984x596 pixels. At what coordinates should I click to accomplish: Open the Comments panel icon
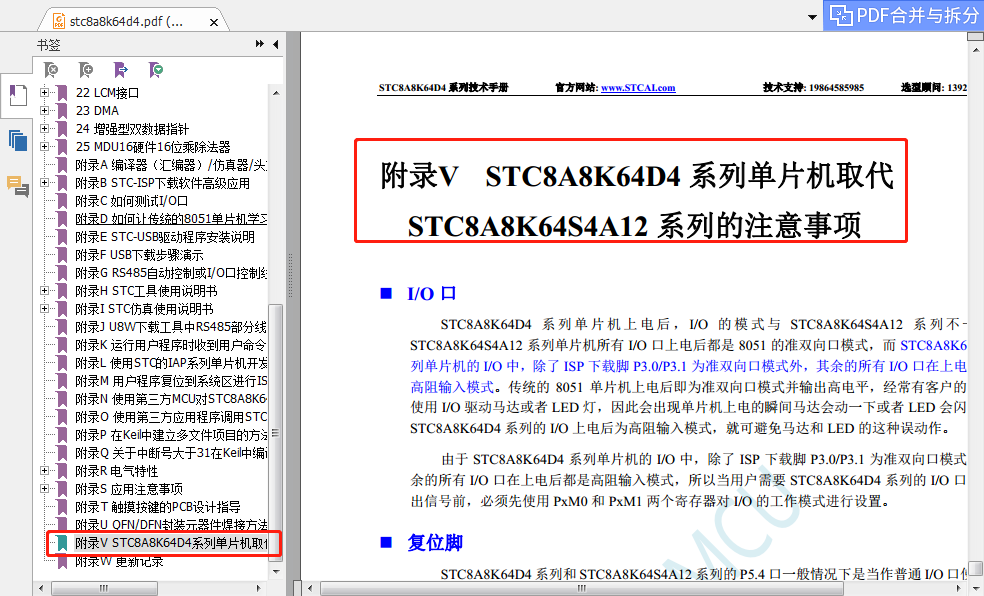click(18, 186)
